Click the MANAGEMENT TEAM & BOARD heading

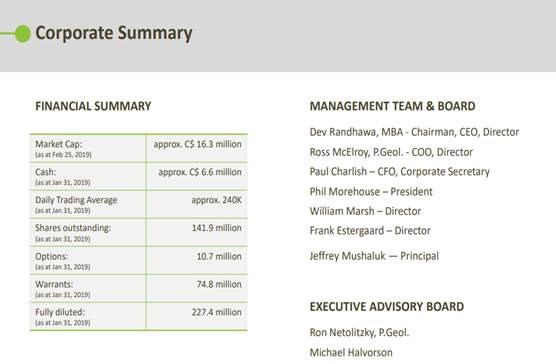coord(393,106)
